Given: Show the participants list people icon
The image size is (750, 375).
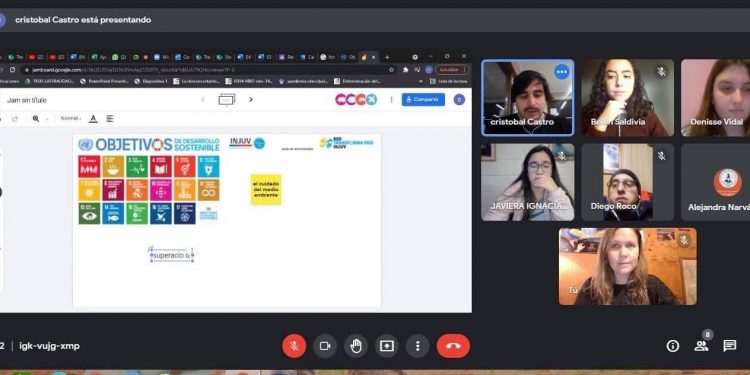Looking at the screenshot, I should click(701, 346).
